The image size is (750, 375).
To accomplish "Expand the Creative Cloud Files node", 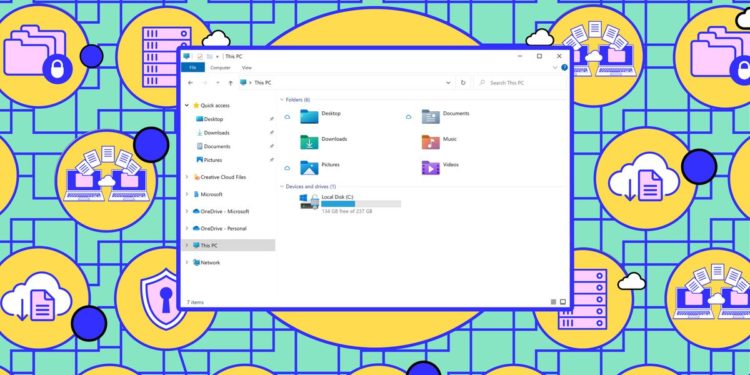I will 187,177.
